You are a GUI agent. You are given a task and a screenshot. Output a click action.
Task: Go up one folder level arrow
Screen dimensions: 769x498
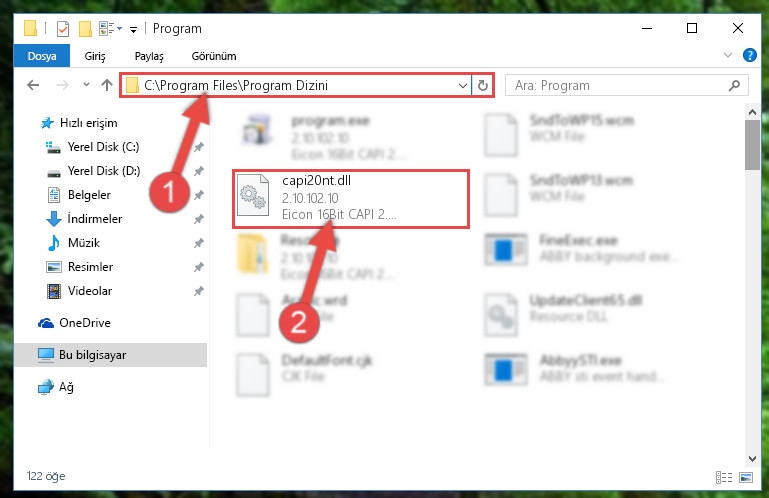107,85
